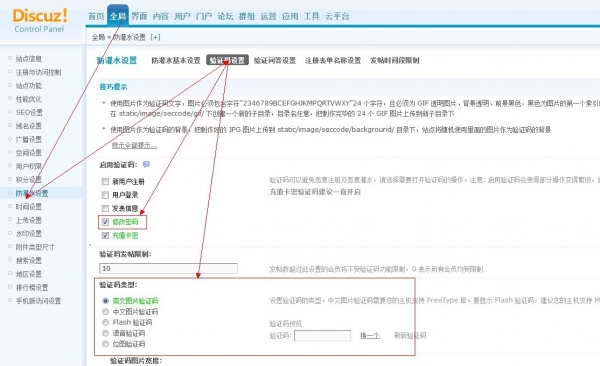
Task: Select the 语音验证码 radio option
Action: pos(105,333)
